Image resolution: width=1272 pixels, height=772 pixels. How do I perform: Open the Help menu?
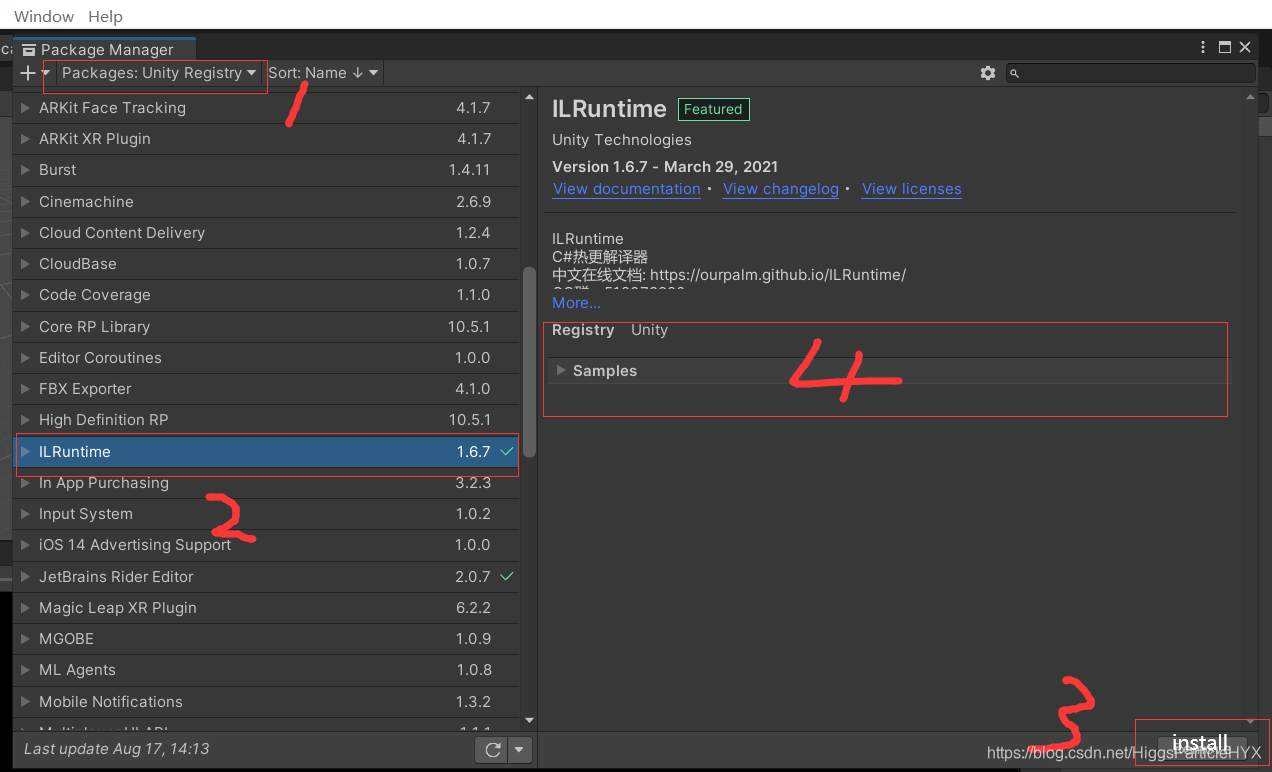click(x=105, y=16)
